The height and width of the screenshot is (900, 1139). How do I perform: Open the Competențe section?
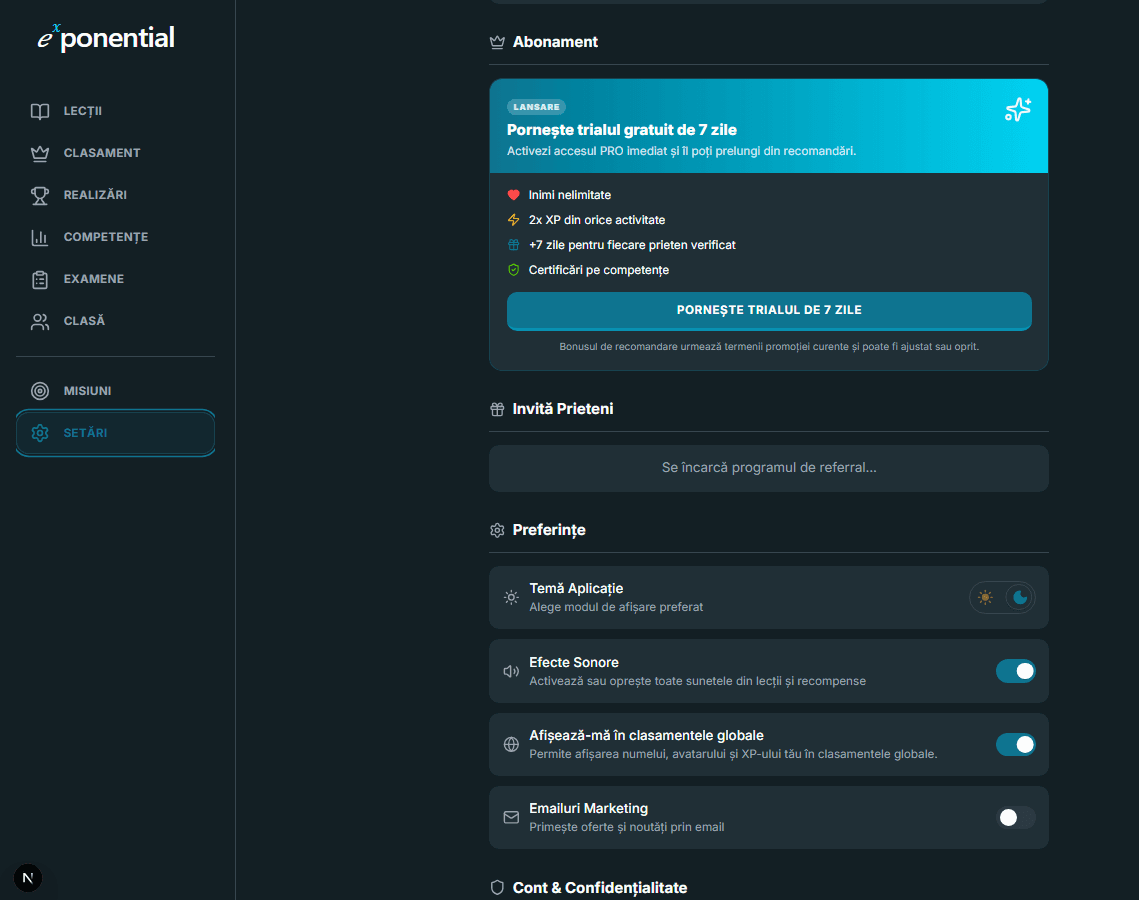pyautogui.click(x=115, y=238)
